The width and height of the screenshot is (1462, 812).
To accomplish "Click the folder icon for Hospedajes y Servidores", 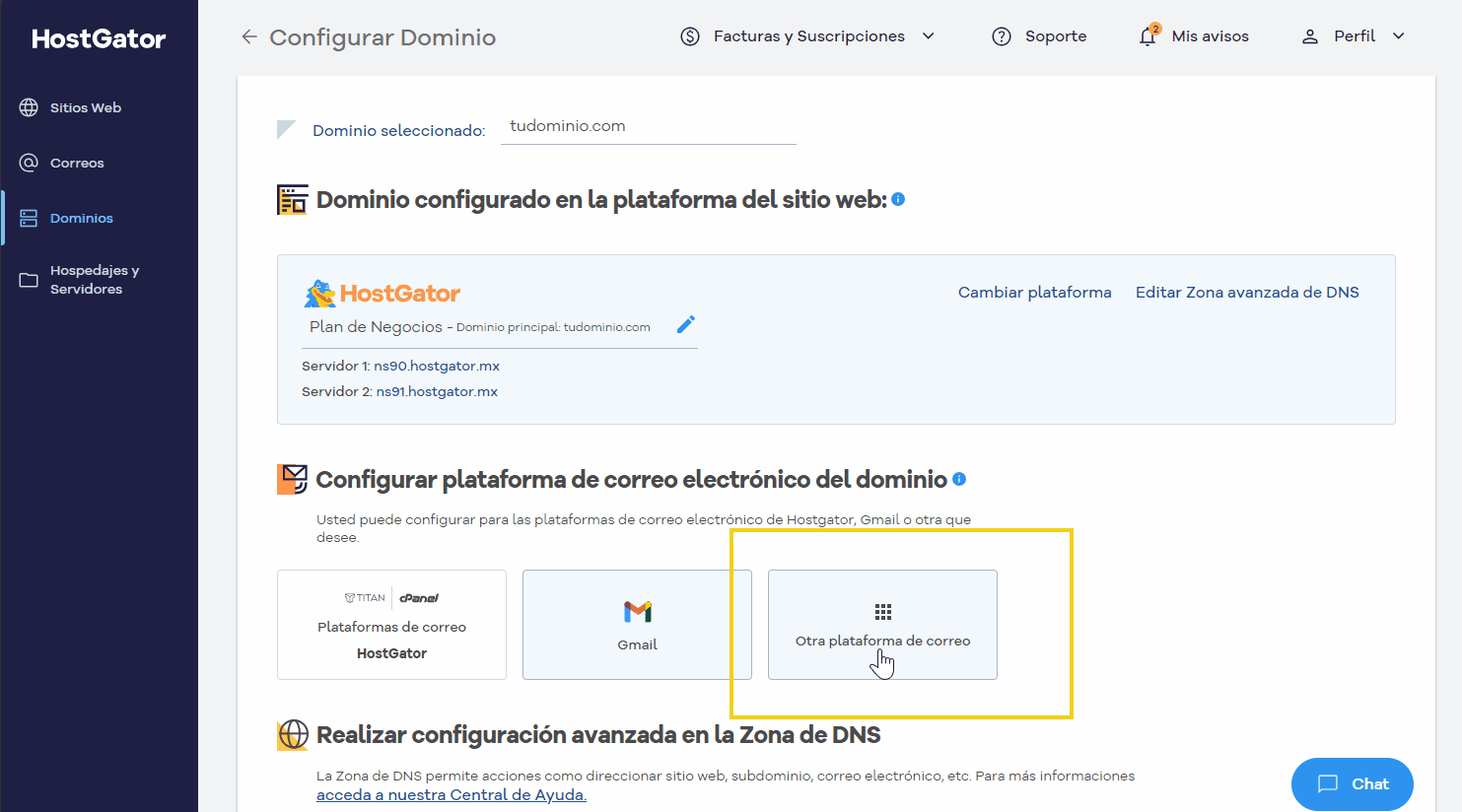I will pyautogui.click(x=29, y=280).
